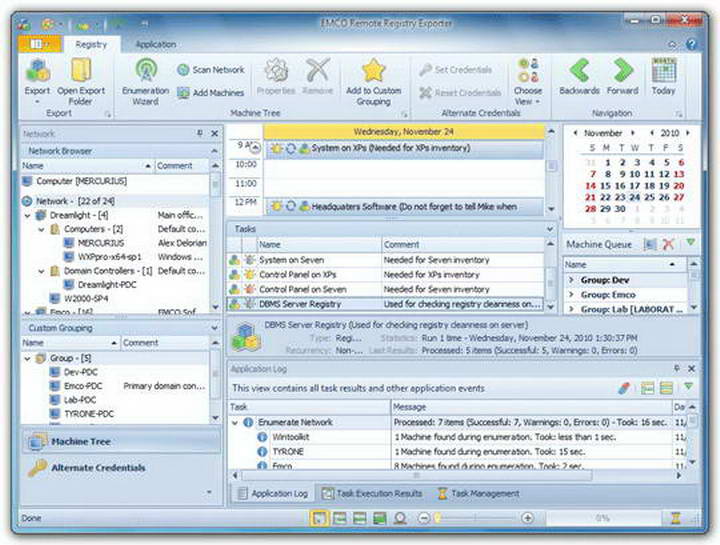Click zoom in plus button
Screen dimensions: 720x545
pos(528,518)
